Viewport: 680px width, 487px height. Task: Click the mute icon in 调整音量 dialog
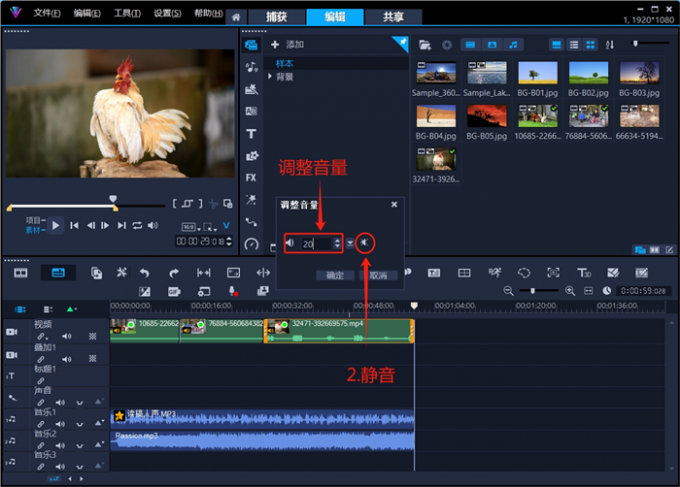tap(365, 243)
